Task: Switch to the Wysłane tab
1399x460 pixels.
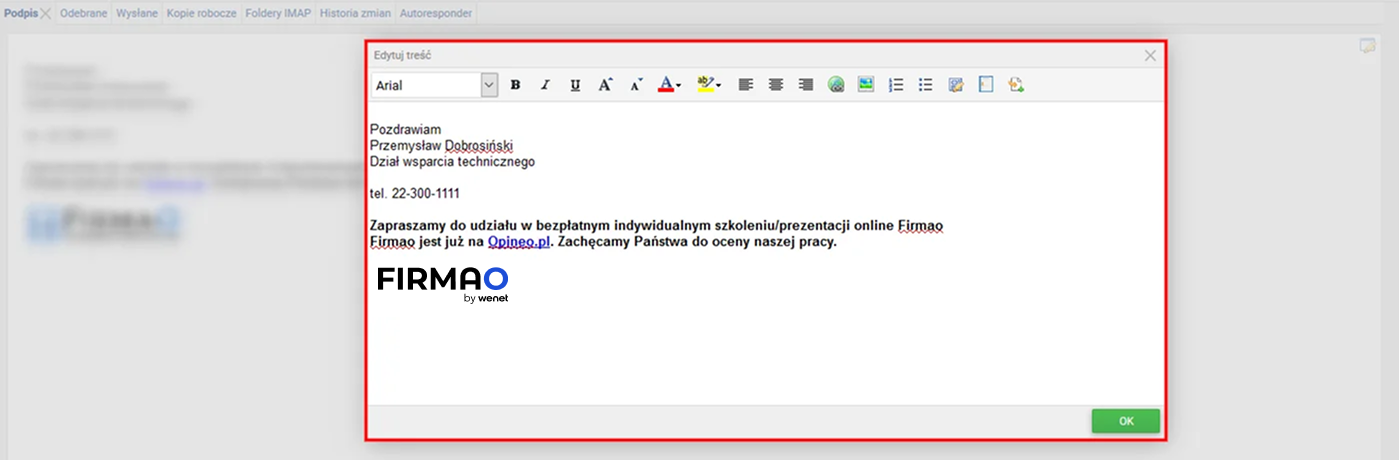Action: (136, 13)
